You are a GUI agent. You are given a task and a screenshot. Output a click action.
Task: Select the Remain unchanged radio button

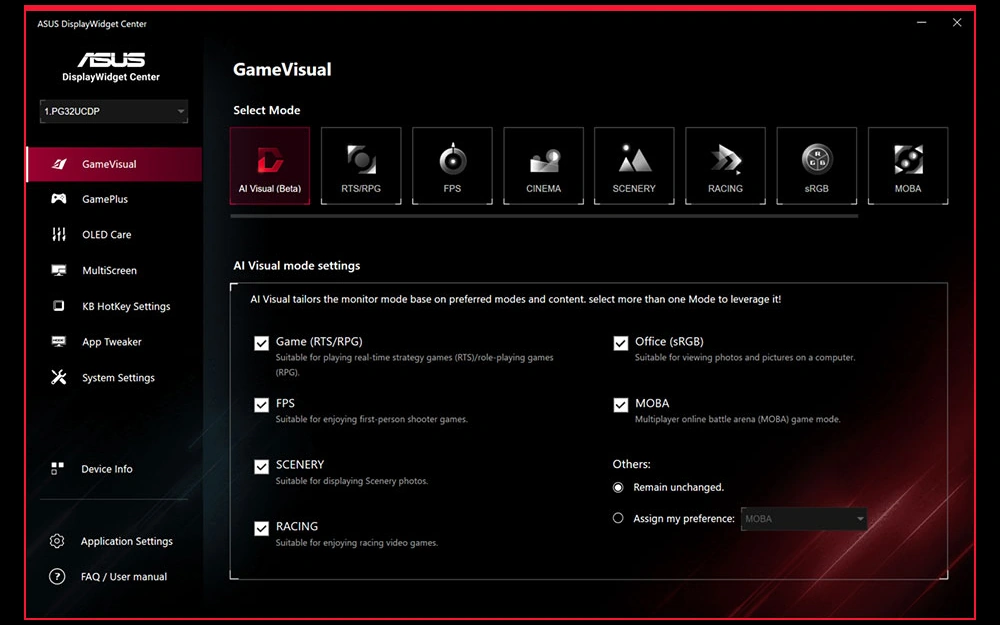tap(618, 487)
